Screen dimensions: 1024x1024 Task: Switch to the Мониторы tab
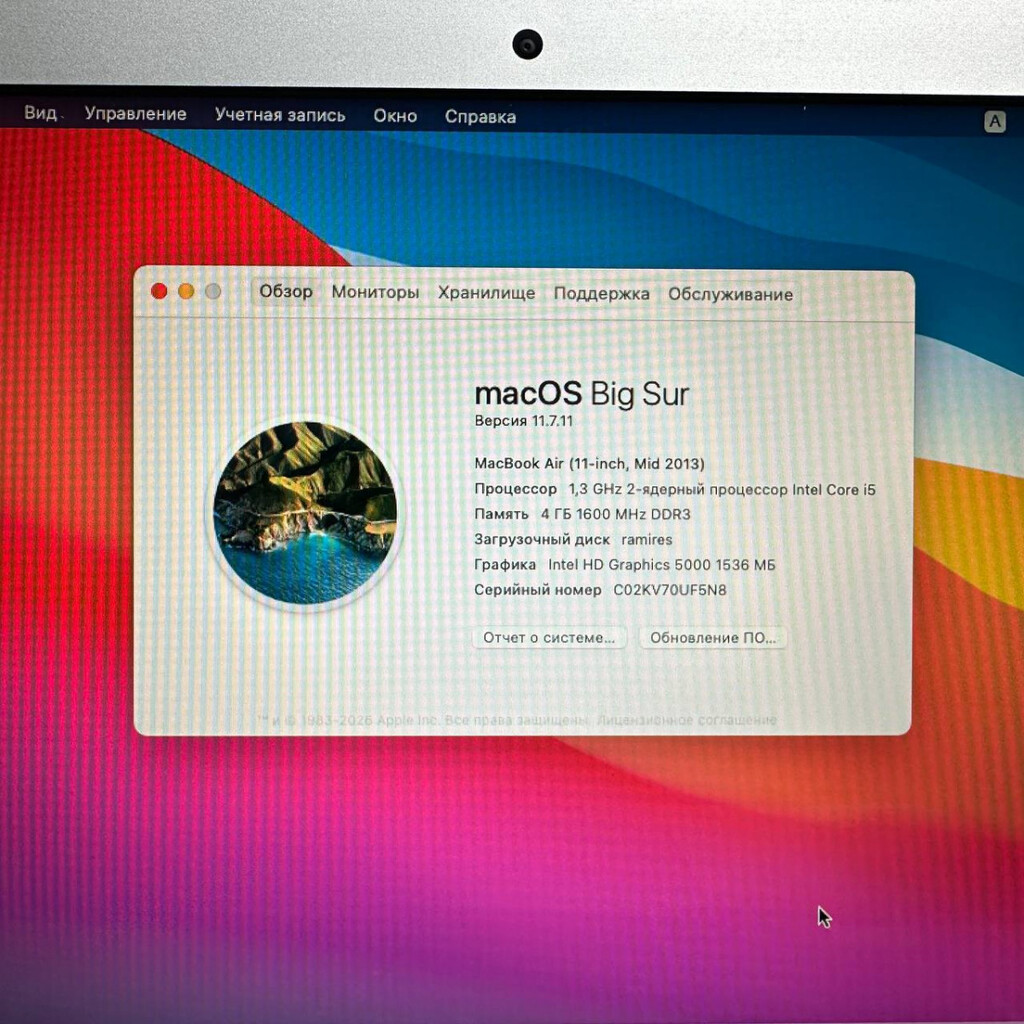pyautogui.click(x=375, y=293)
